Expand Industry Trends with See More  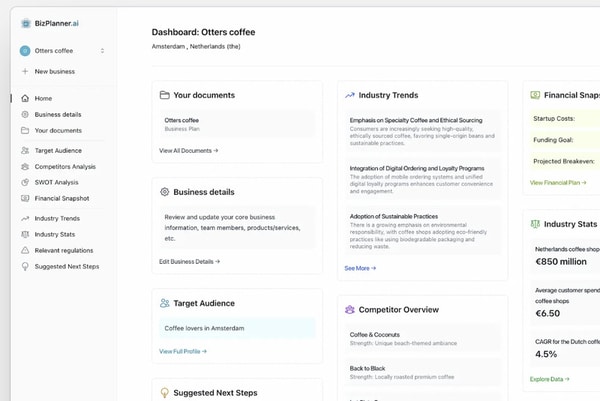pyautogui.click(x=360, y=268)
